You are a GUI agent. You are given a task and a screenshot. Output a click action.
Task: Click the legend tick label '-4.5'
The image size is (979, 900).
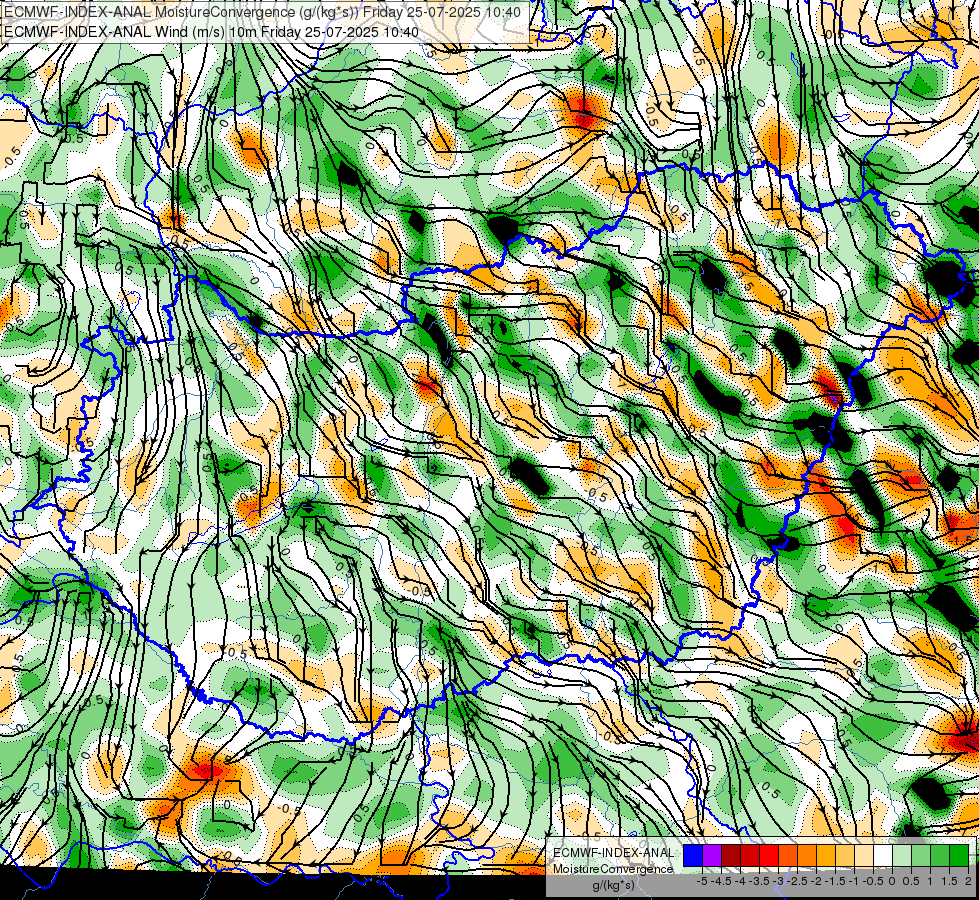(721, 881)
